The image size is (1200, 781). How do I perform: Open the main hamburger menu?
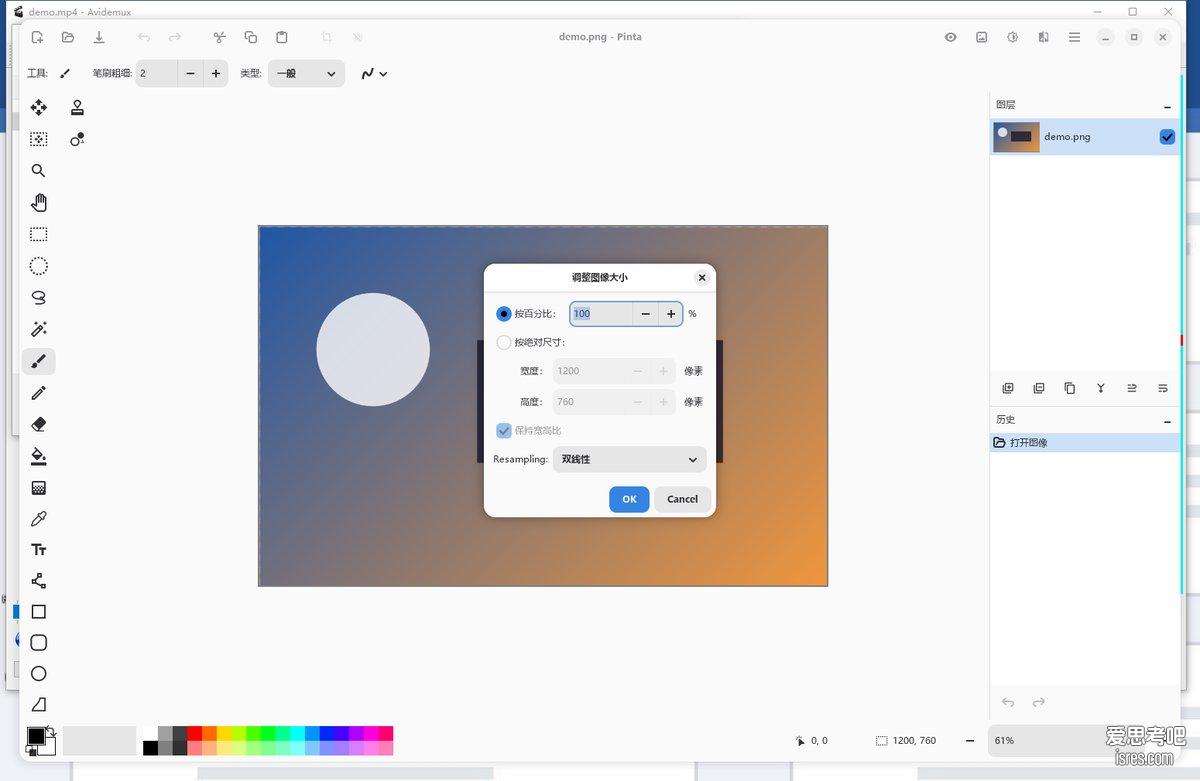1074,37
